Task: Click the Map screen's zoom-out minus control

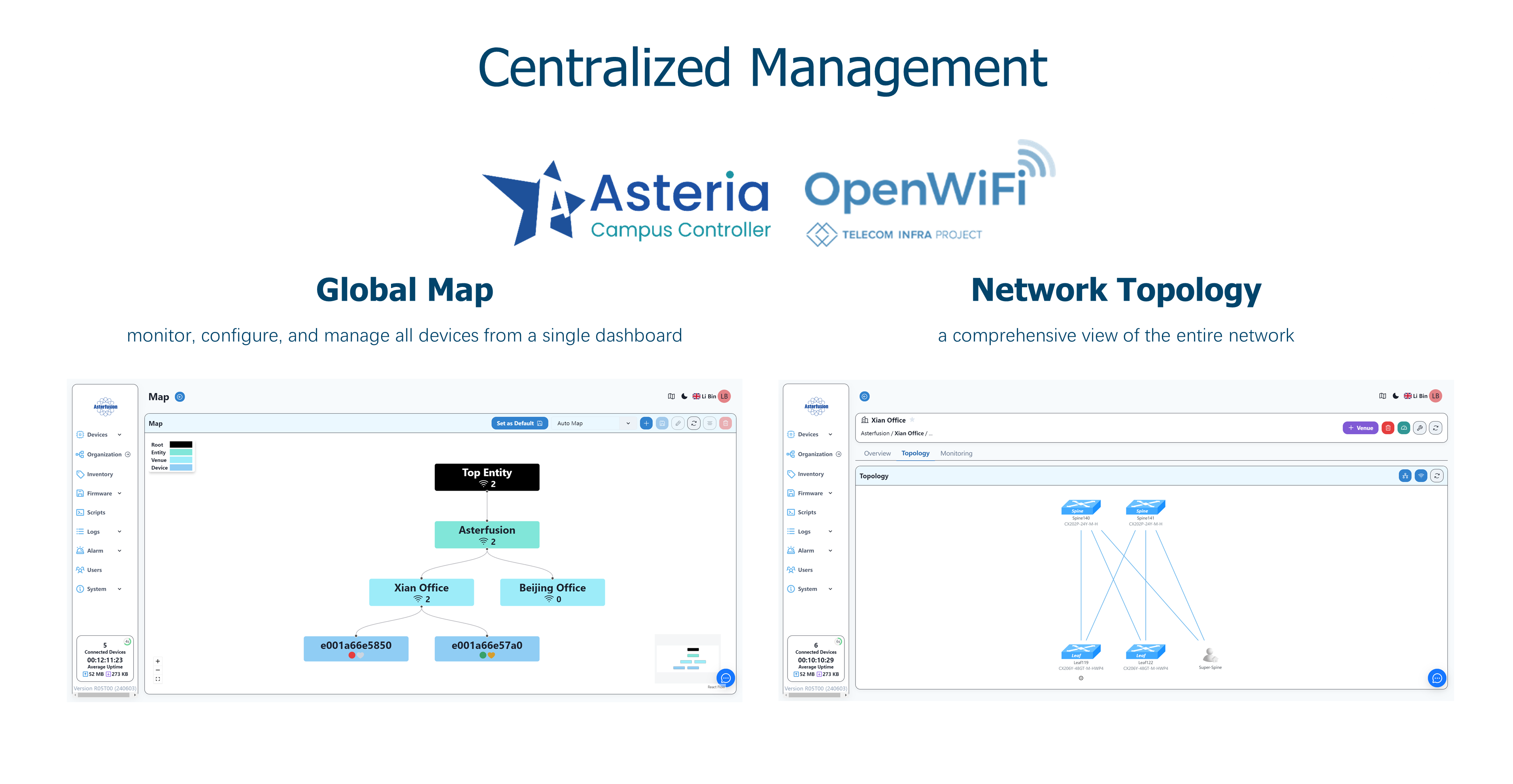Action: tap(157, 670)
